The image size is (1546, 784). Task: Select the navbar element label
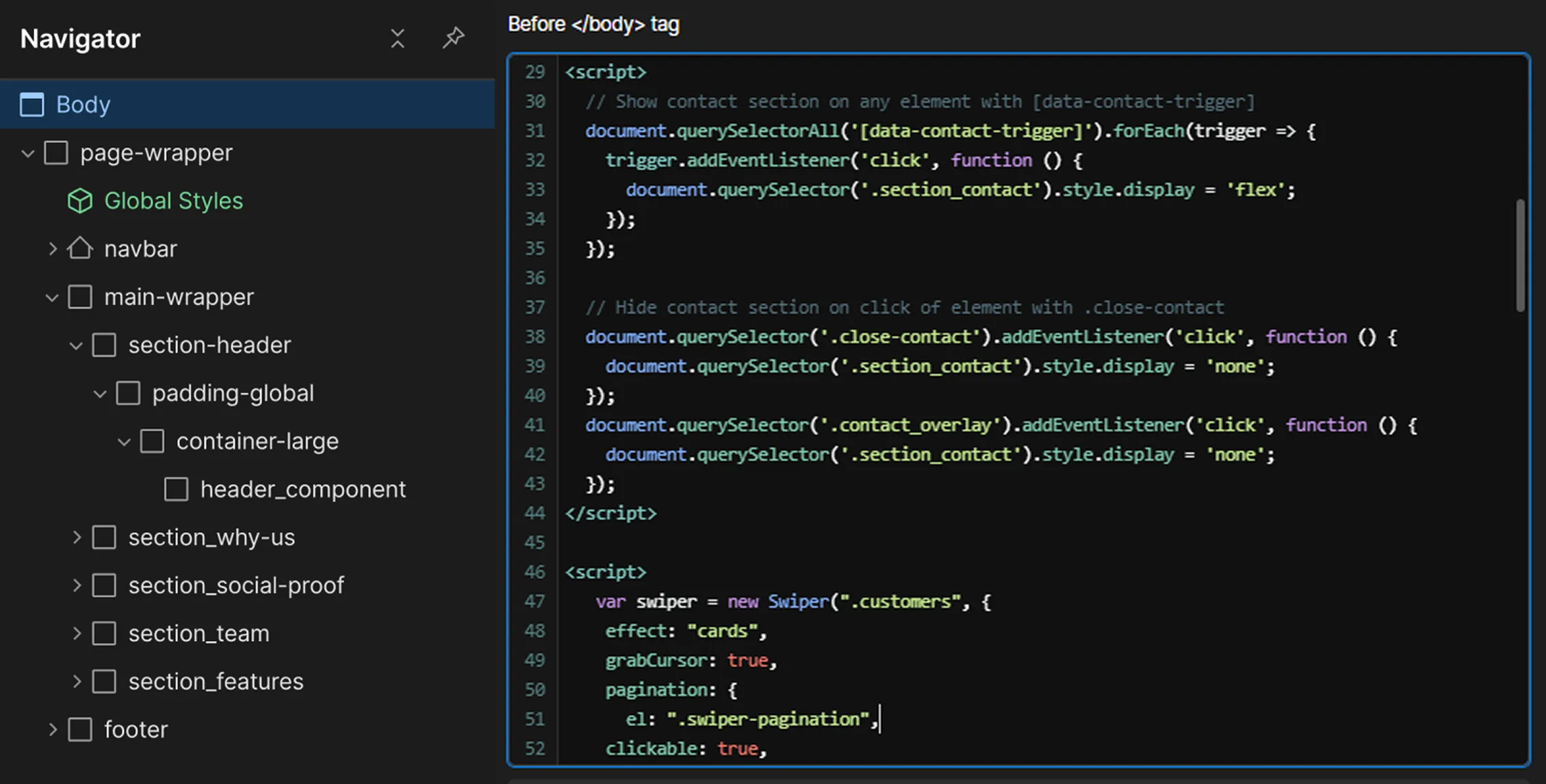140,248
